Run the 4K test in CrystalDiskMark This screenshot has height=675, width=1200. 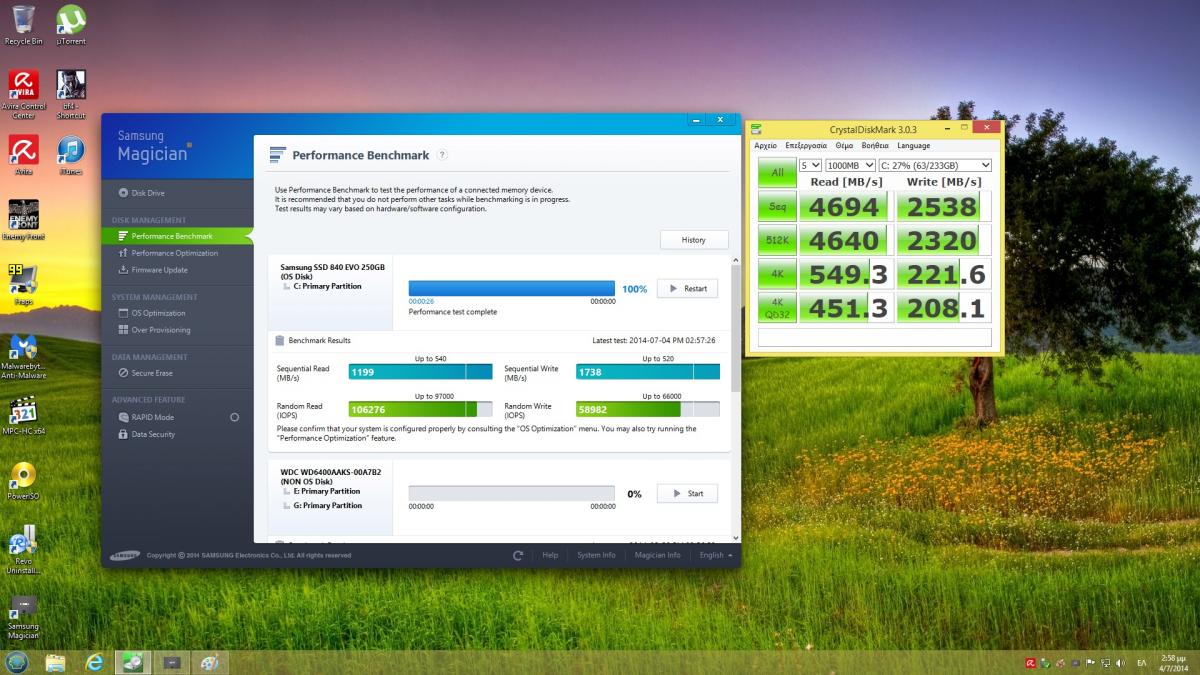(777, 274)
